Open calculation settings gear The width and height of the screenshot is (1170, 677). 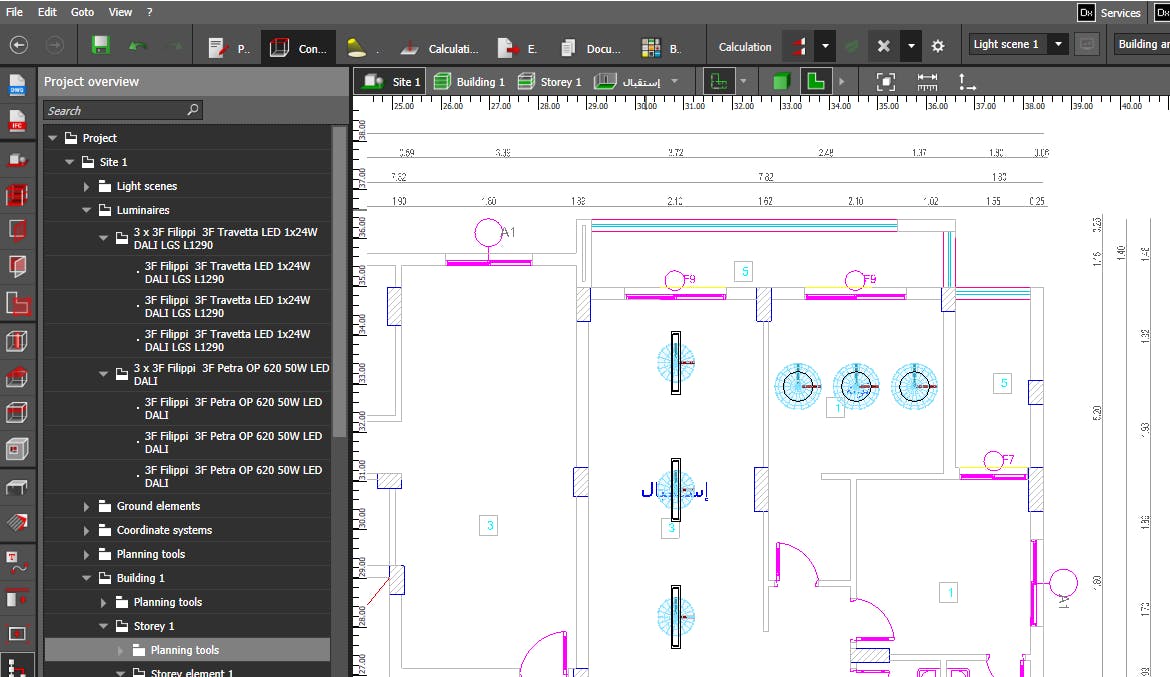pos(938,46)
